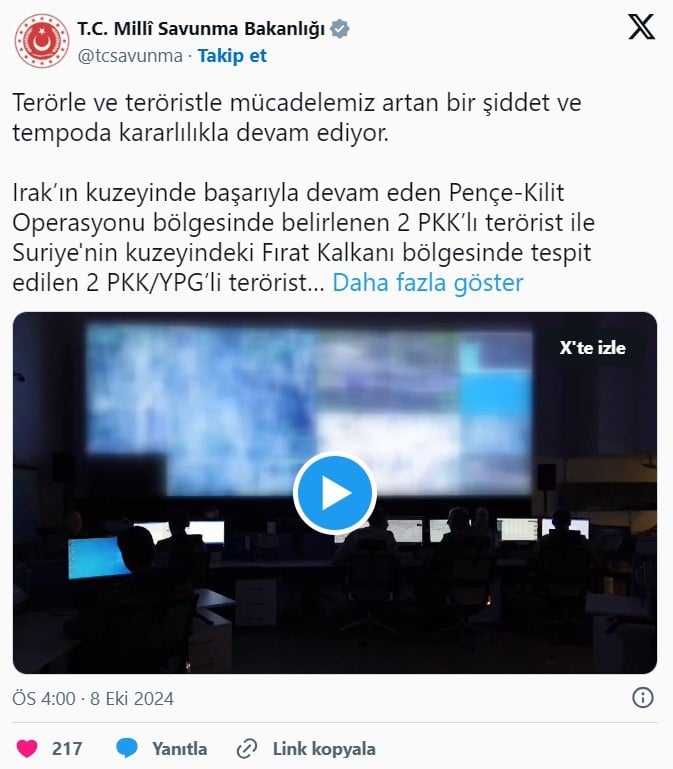This screenshot has width=673, height=769.
Task: Expand the tweet with Daha fazla göster
Action: tap(428, 282)
